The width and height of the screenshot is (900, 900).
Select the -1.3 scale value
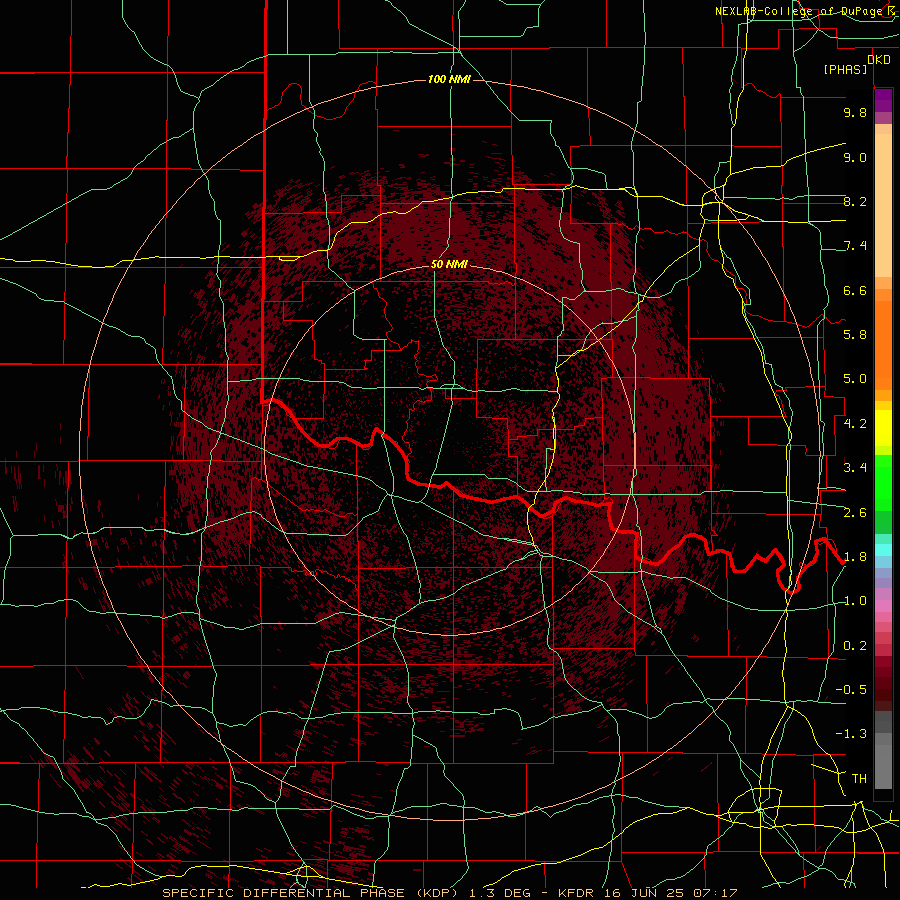point(851,734)
